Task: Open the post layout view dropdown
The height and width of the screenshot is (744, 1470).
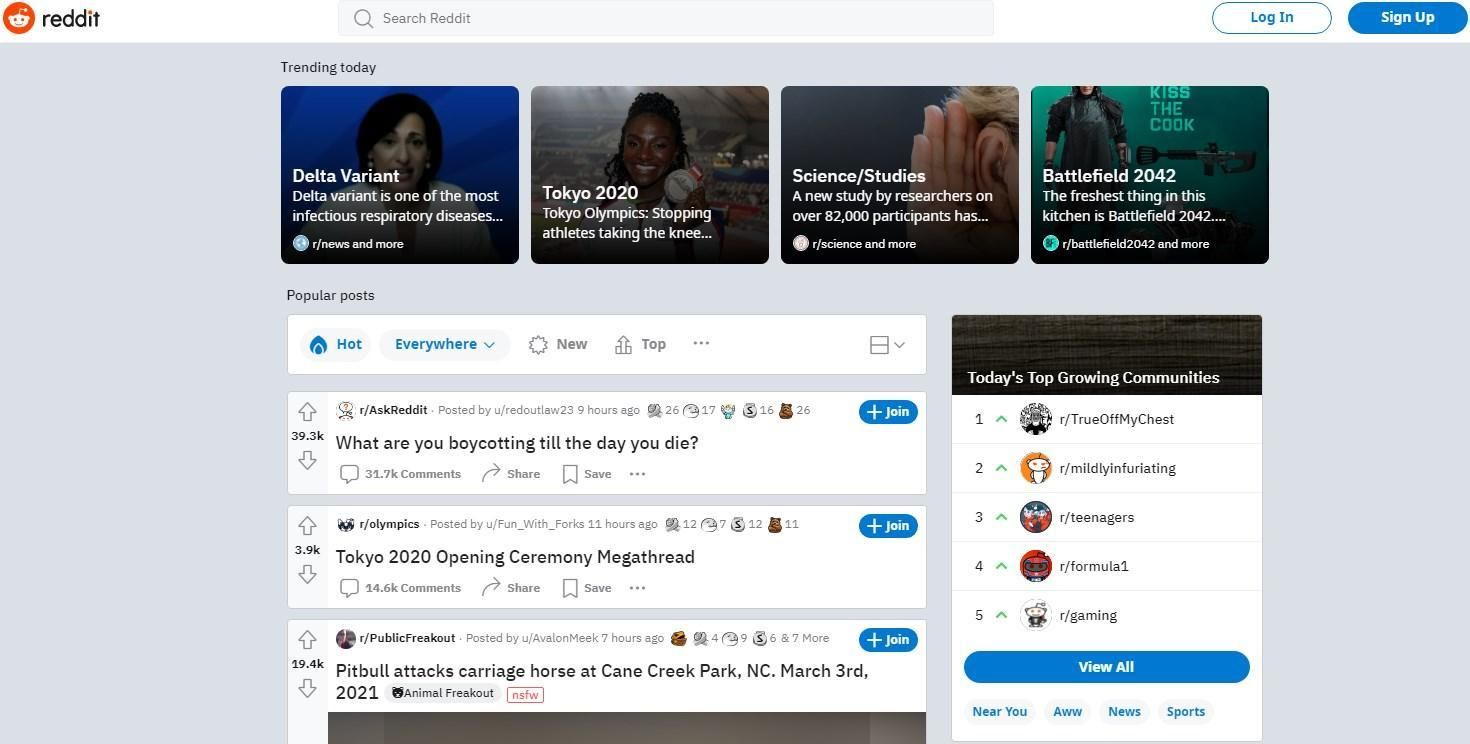Action: pos(887,345)
